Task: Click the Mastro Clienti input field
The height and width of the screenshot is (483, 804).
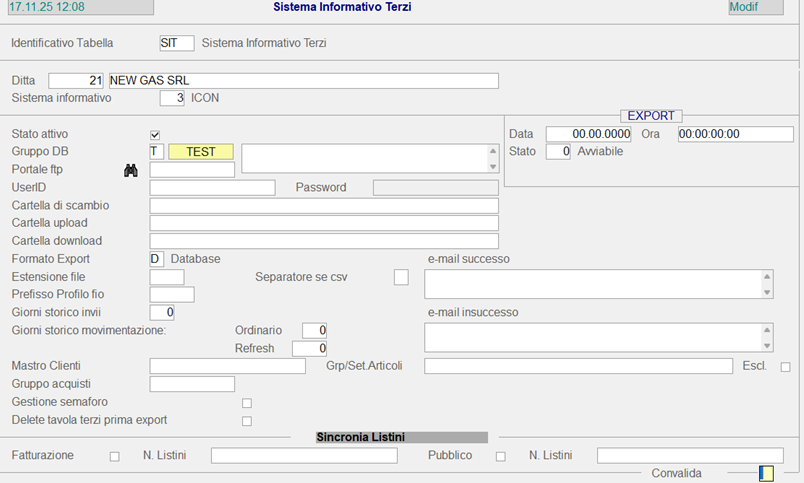Action: [x=227, y=367]
